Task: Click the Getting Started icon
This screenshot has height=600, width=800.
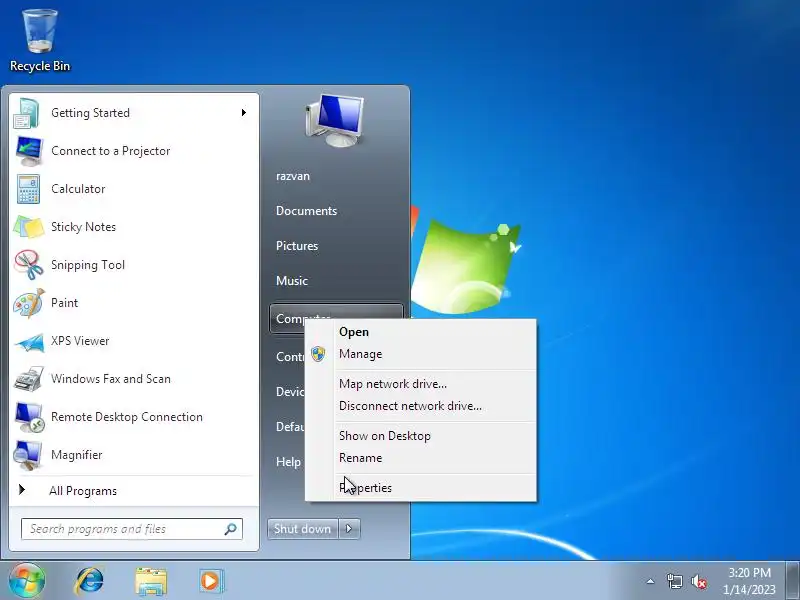Action: (27, 113)
